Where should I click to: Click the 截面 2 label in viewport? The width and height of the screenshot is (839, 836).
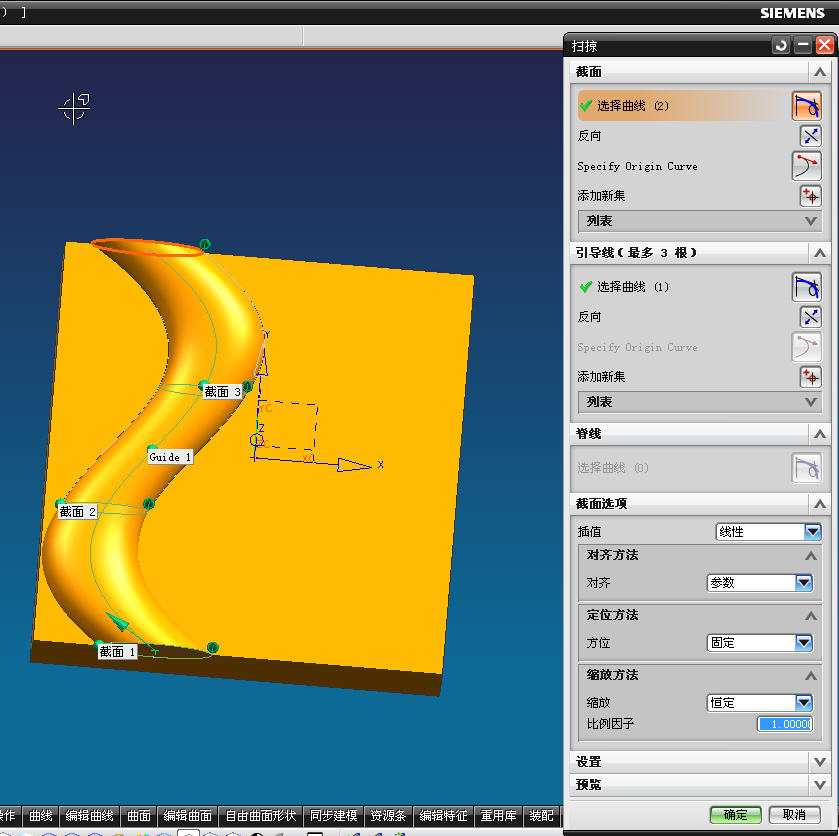[78, 512]
